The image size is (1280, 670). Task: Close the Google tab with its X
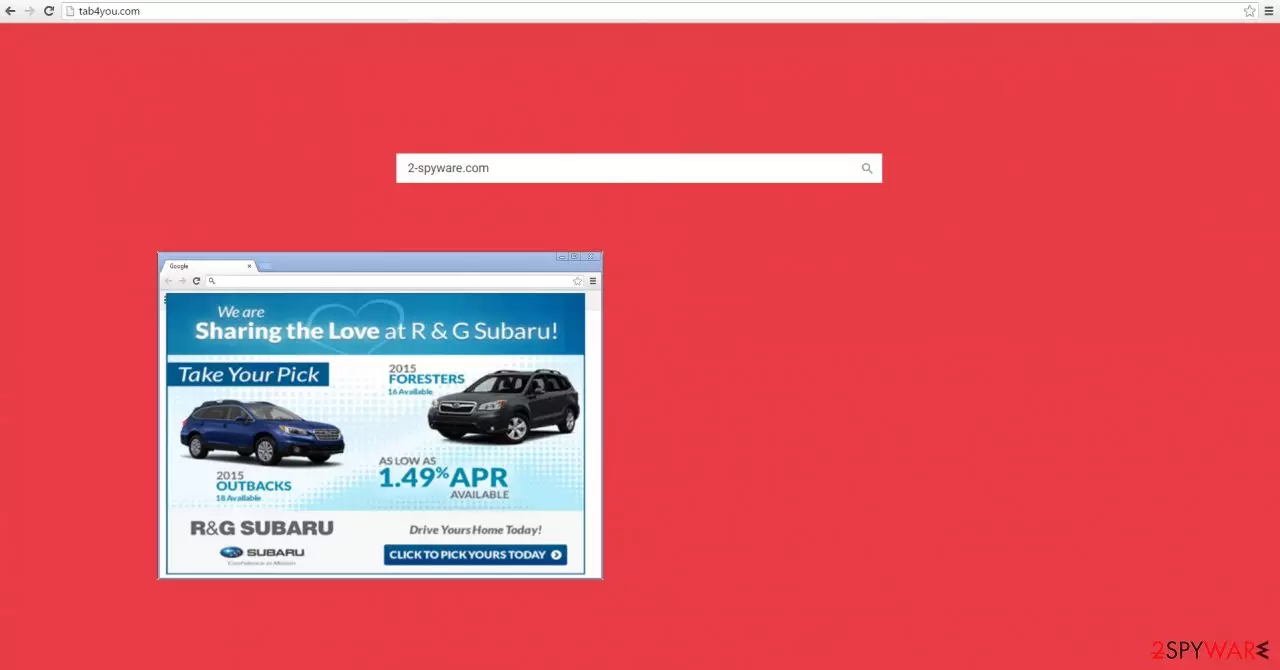pyautogui.click(x=250, y=266)
